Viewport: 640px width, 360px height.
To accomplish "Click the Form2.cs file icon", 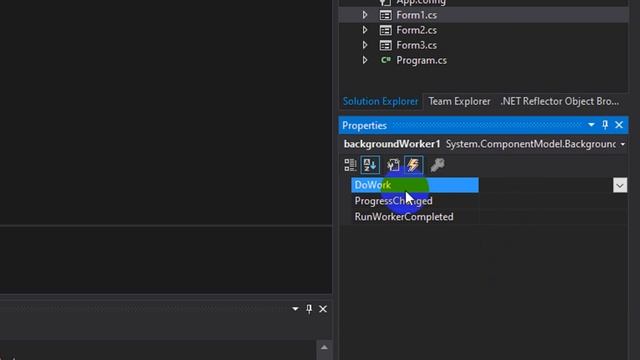I will [x=385, y=30].
